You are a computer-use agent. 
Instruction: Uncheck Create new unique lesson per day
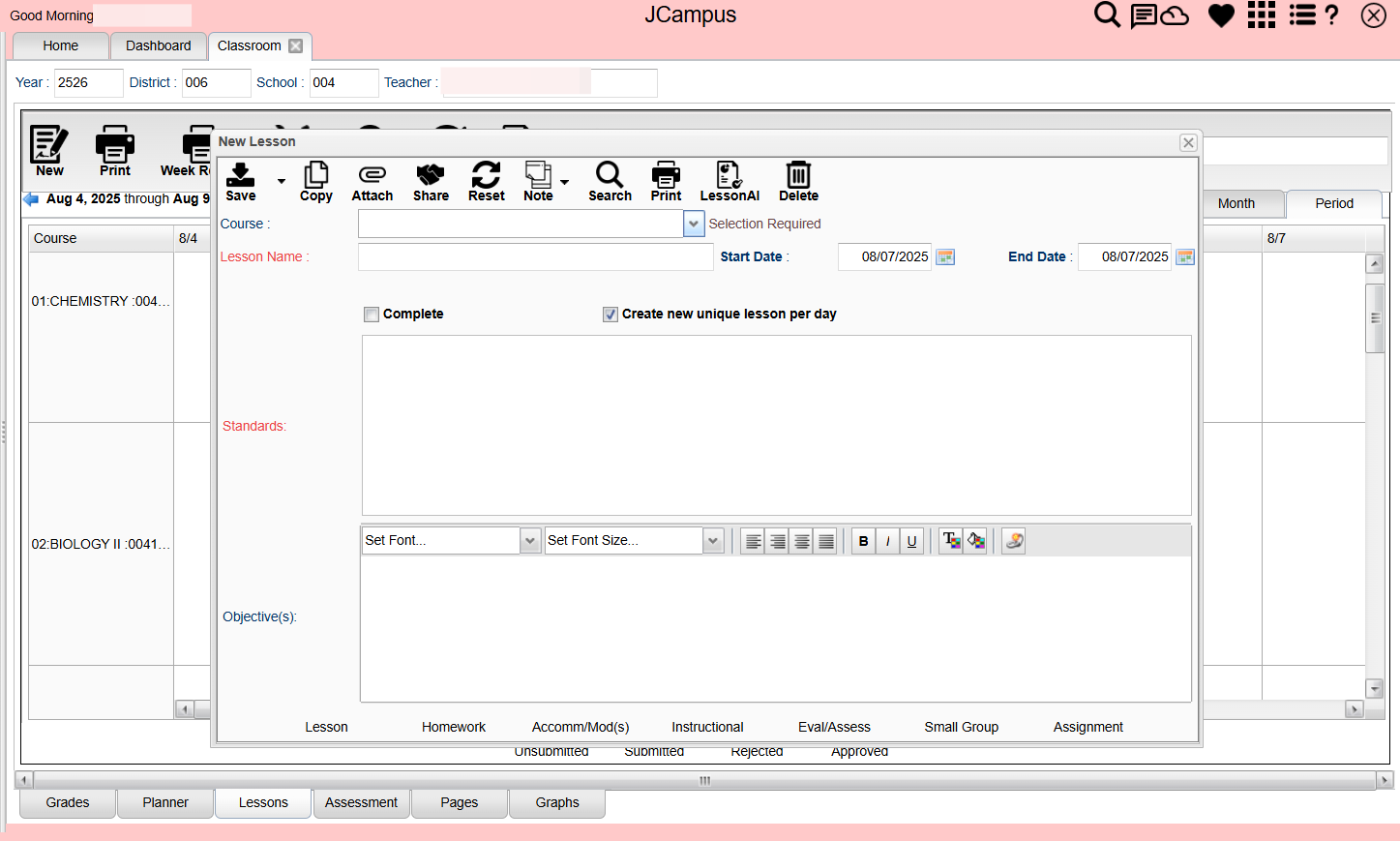pyautogui.click(x=611, y=315)
